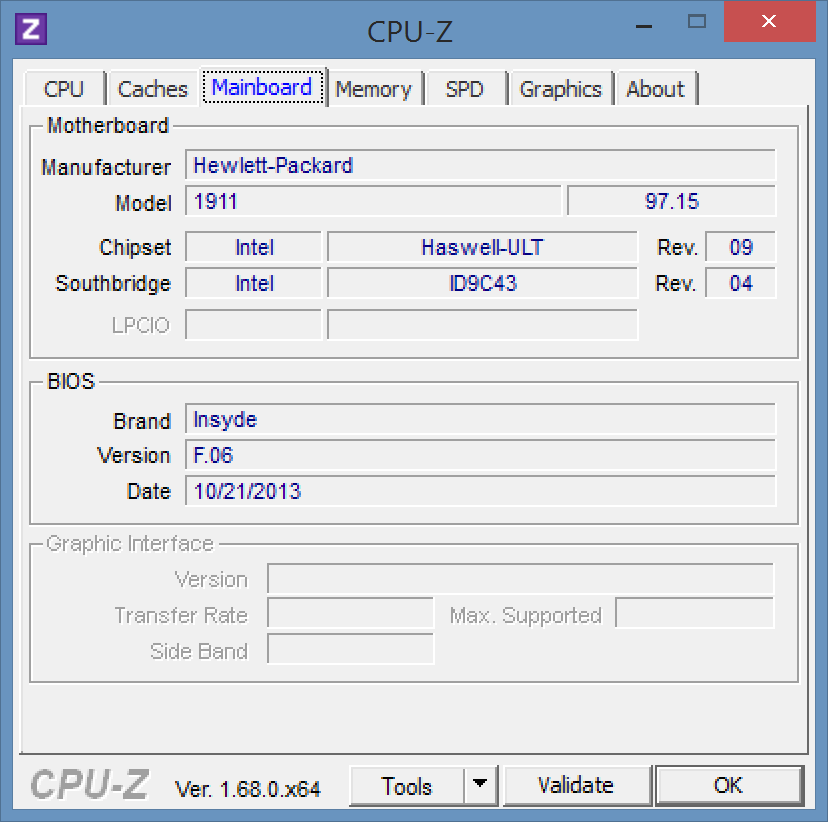Switch to the CPU tab

click(x=64, y=89)
